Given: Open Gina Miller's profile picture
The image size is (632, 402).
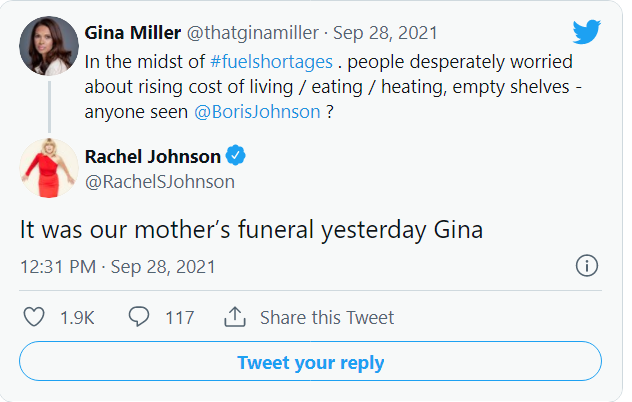Looking at the screenshot, I should (x=49, y=46).
